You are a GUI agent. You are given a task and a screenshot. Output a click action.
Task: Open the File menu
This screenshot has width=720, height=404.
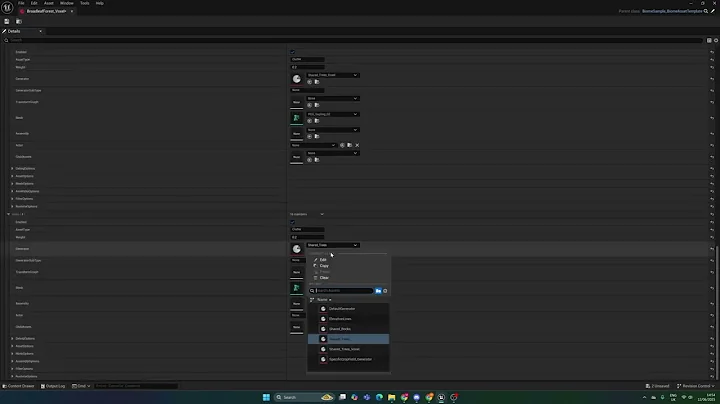pos(21,3)
